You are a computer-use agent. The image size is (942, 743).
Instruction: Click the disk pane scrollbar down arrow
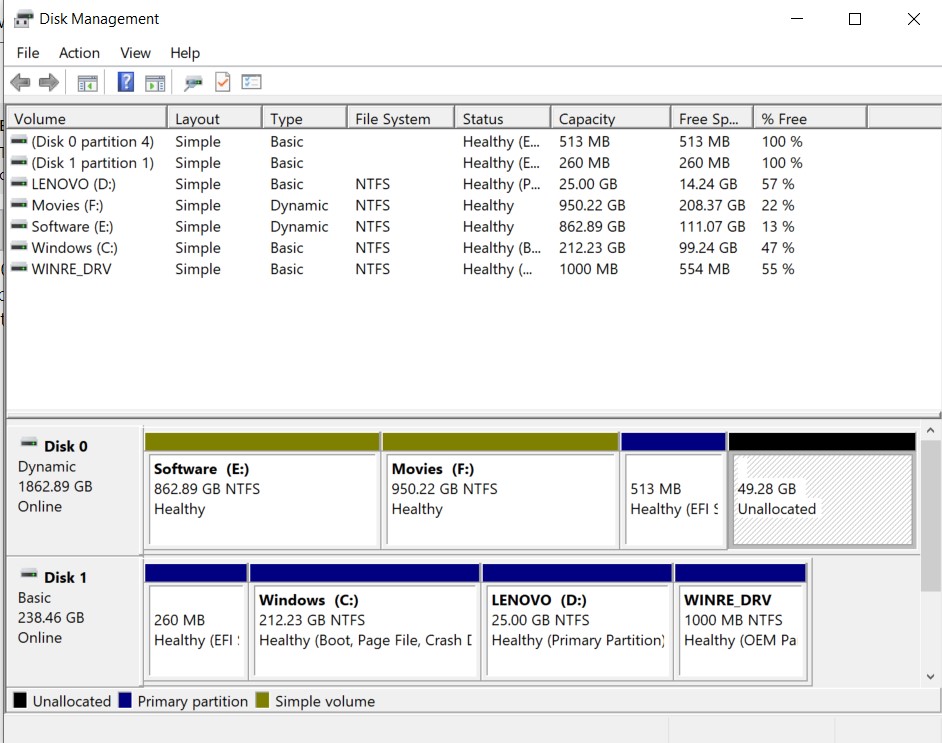(x=931, y=677)
